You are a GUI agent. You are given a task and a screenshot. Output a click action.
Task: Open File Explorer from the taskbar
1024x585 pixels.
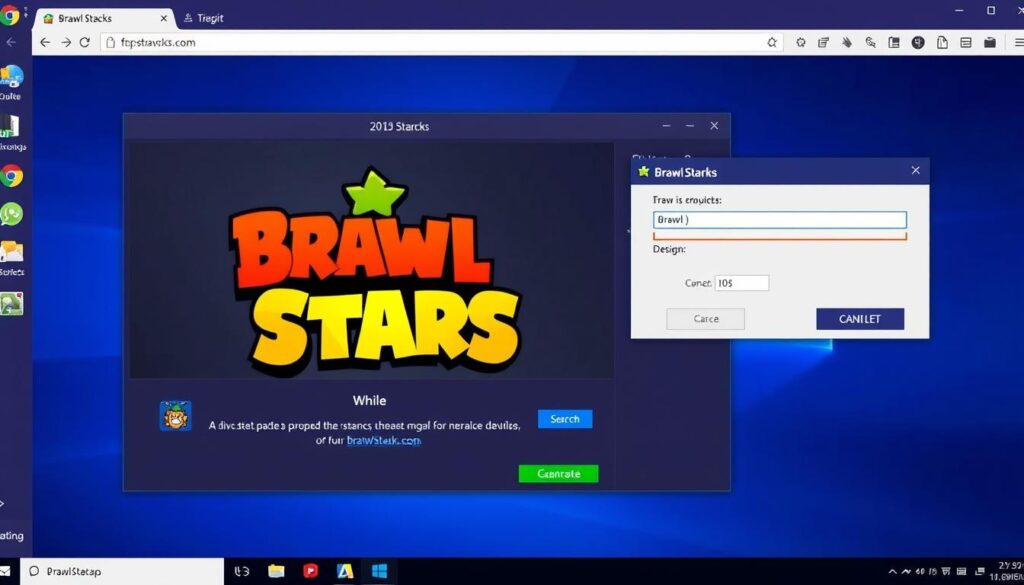[x=275, y=571]
